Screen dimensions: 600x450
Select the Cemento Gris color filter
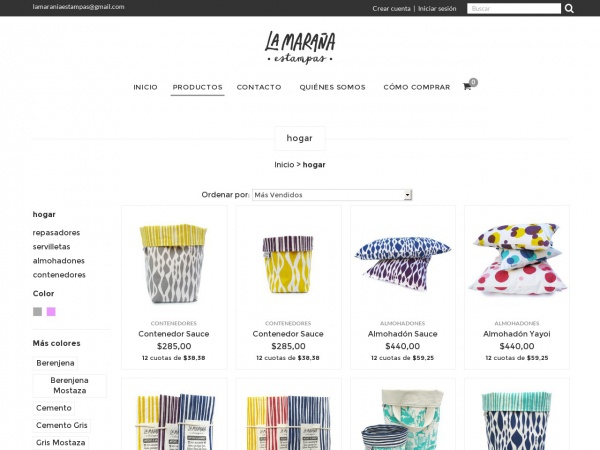point(62,425)
